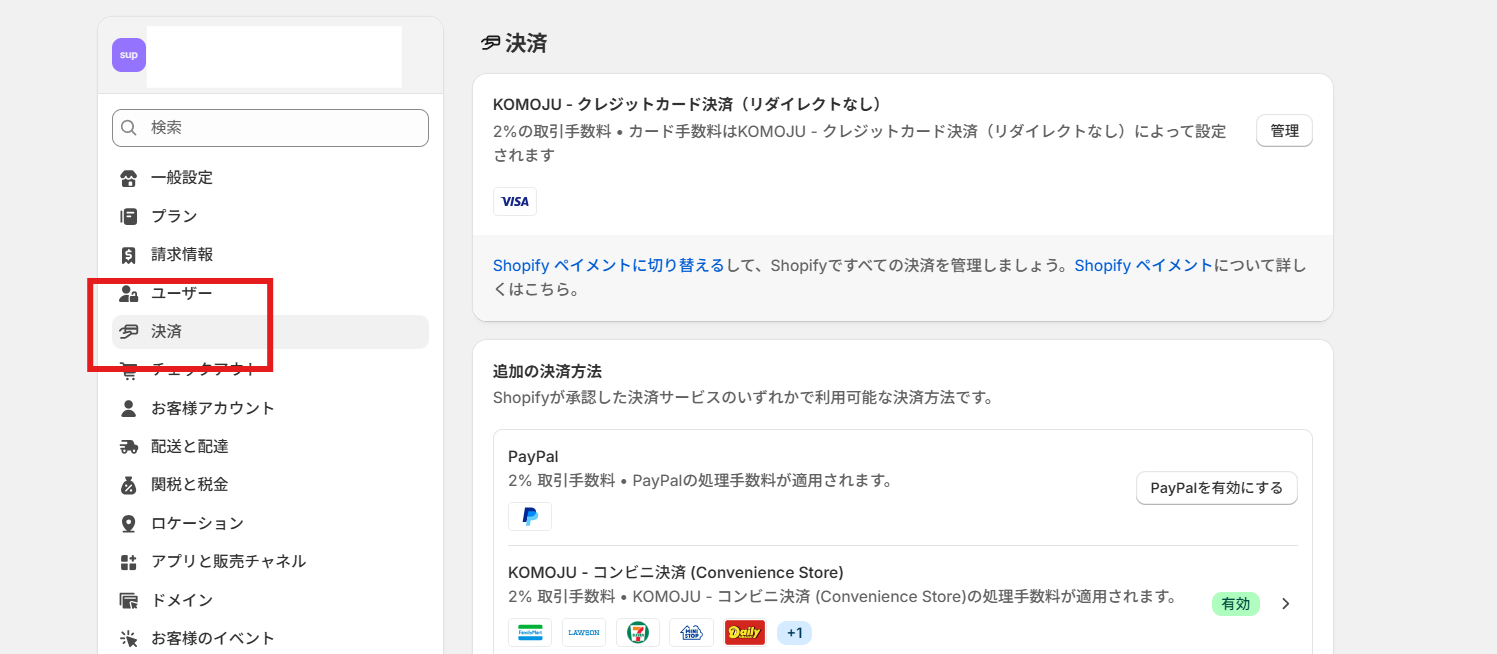Click the purple sup store avatar
This screenshot has height=654, width=1497.
point(129,55)
